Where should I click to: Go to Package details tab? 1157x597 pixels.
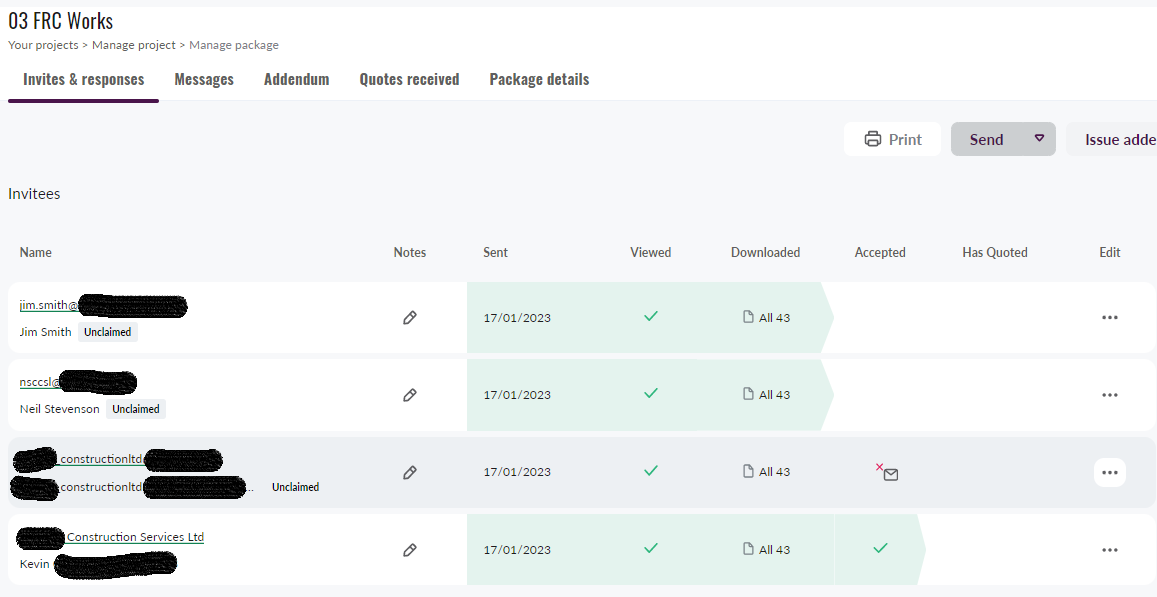pos(539,79)
